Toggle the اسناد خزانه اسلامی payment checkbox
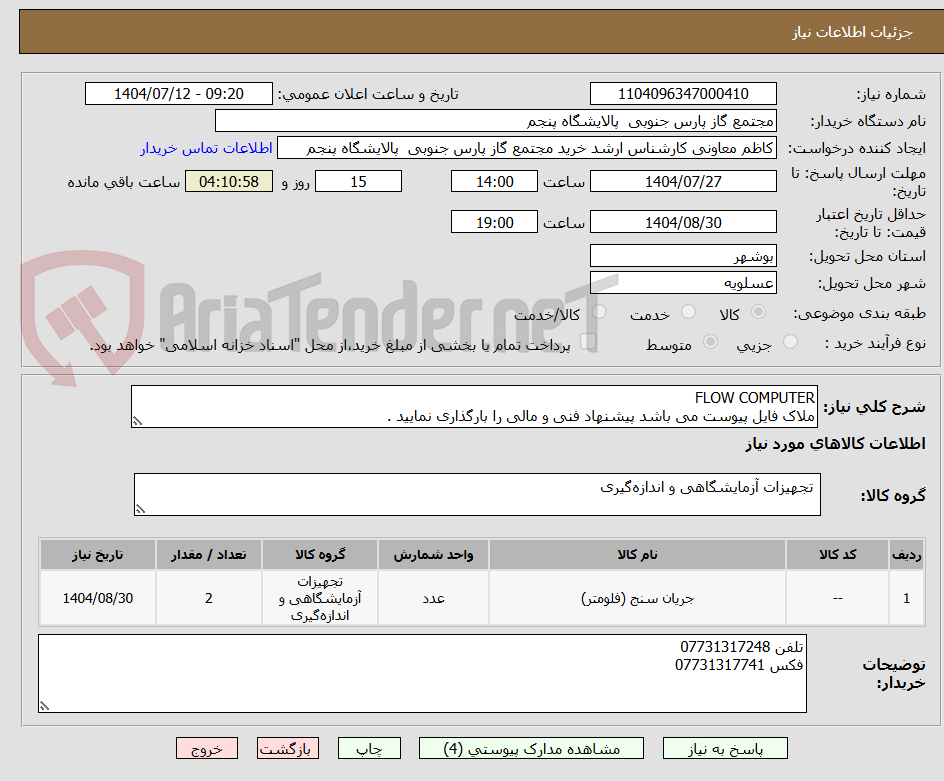 point(590,340)
